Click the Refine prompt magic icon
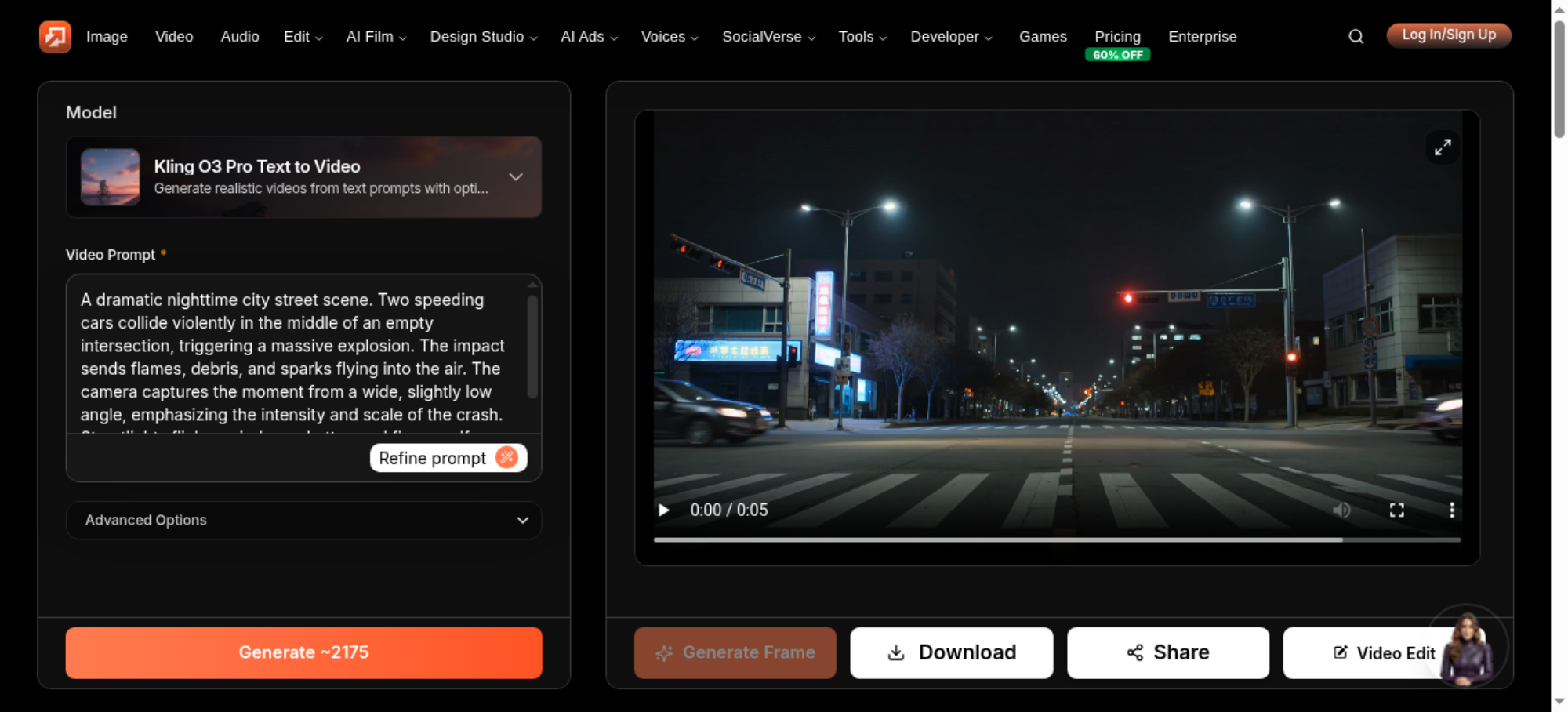This screenshot has height=712, width=1568. point(507,458)
